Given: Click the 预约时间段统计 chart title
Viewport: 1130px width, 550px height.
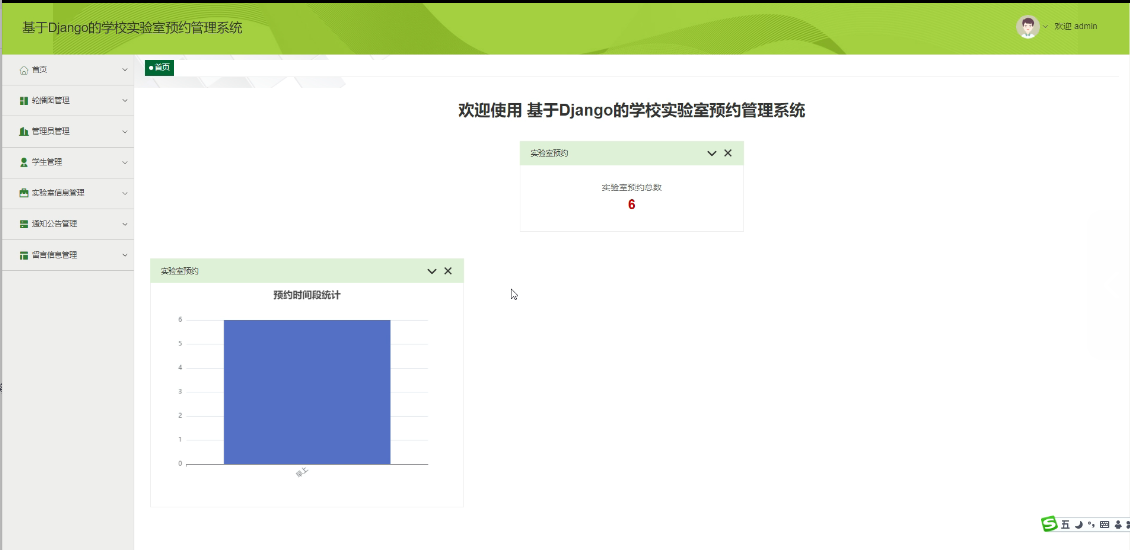Looking at the screenshot, I should (307, 295).
